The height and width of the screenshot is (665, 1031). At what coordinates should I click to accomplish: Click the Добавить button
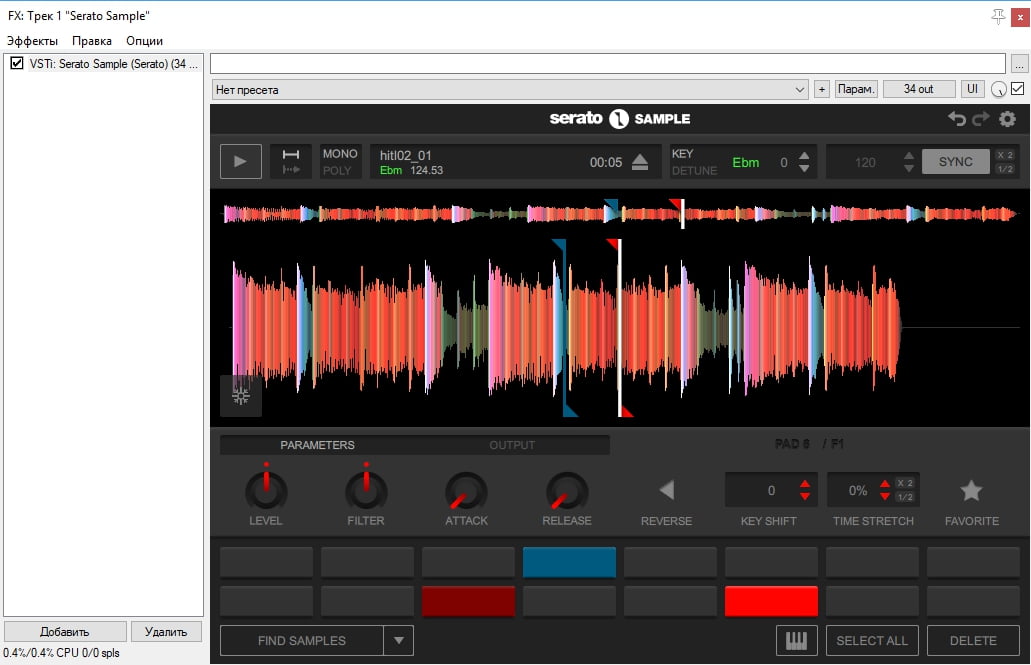(x=64, y=631)
